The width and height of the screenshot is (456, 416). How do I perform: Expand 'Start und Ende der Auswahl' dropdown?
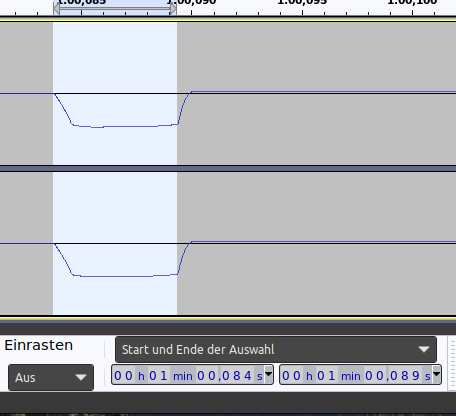click(276, 349)
